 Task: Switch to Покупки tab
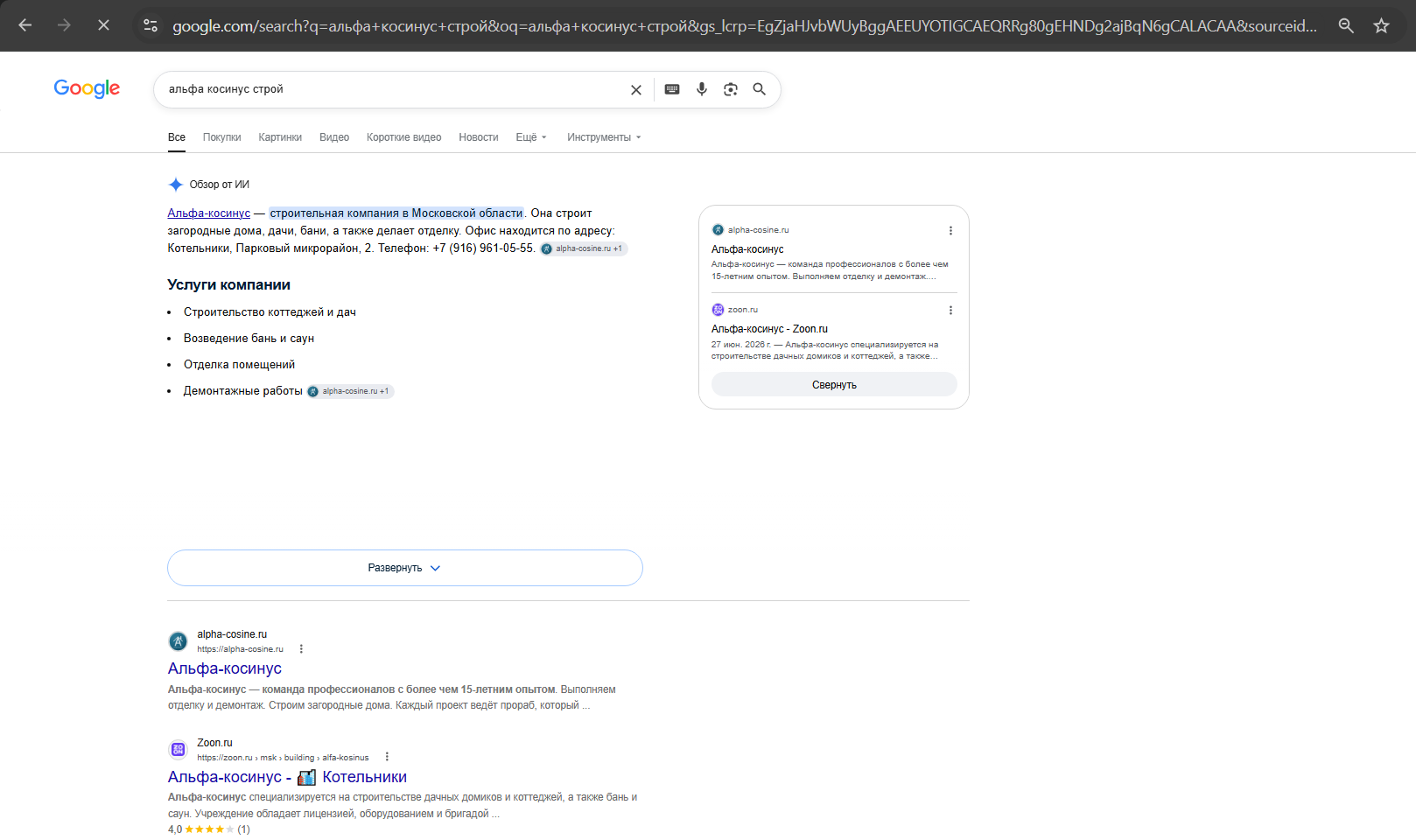click(x=221, y=137)
